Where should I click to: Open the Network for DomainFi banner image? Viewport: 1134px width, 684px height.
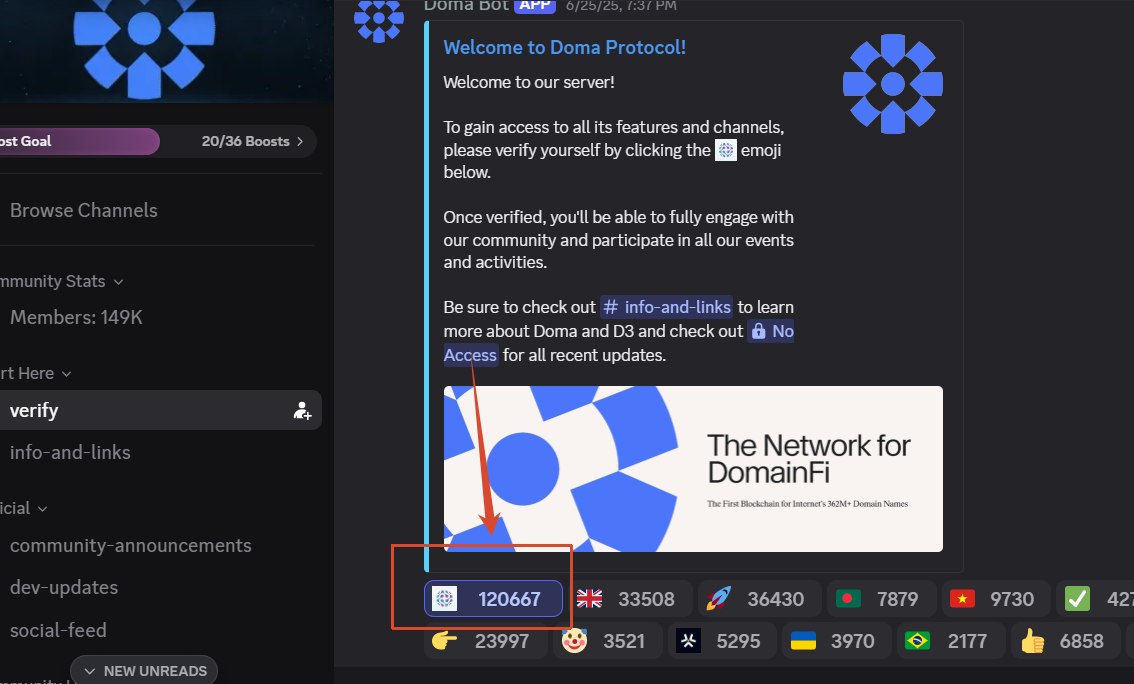(x=693, y=469)
